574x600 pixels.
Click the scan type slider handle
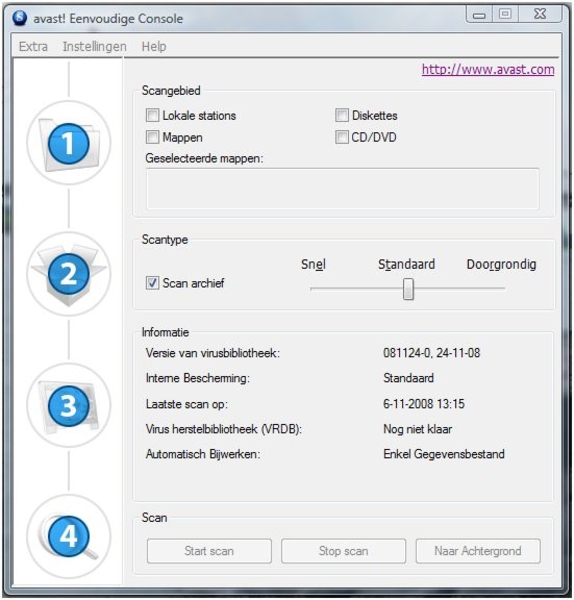pyautogui.click(x=408, y=289)
